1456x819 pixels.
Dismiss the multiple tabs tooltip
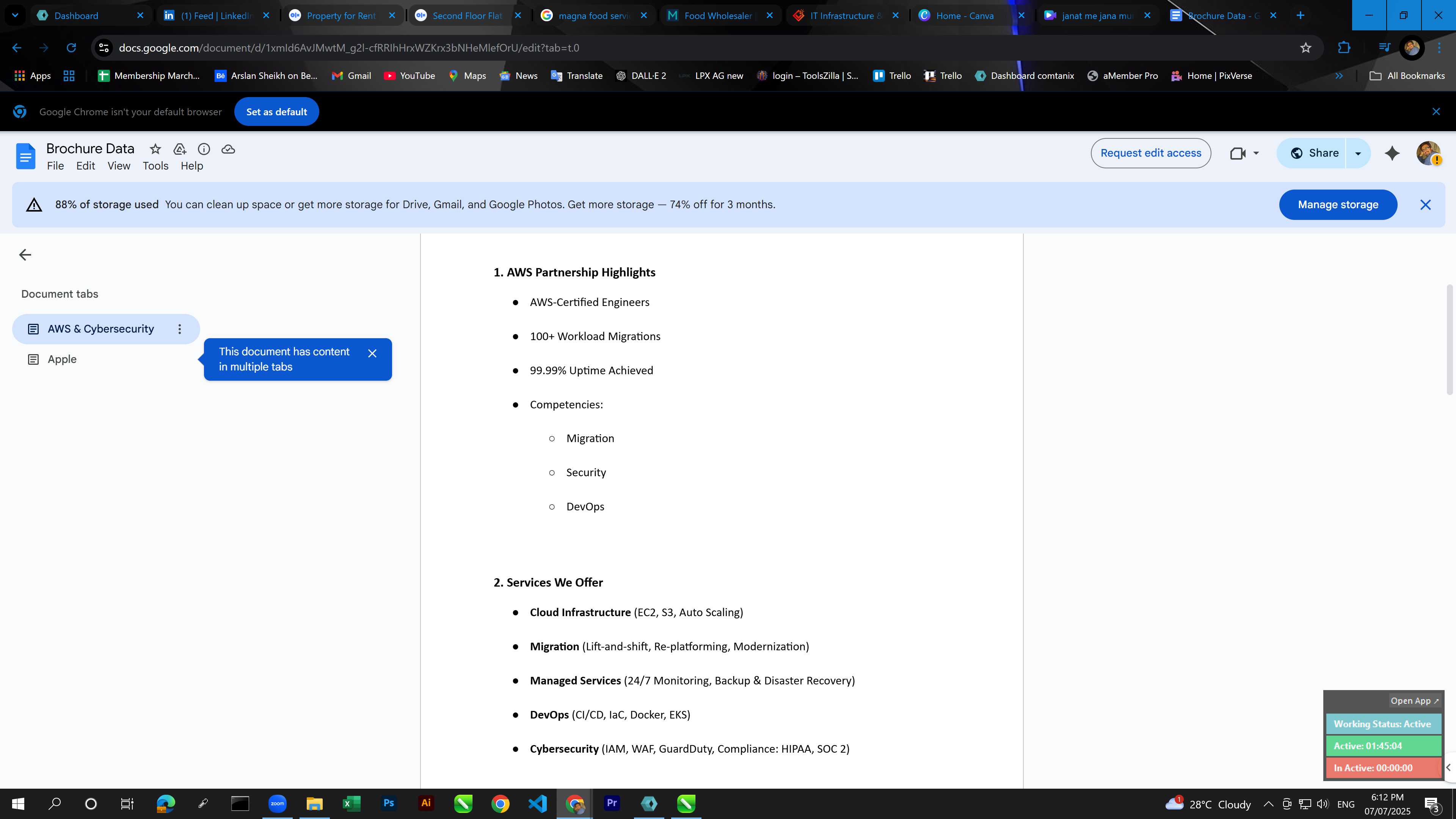point(372,353)
